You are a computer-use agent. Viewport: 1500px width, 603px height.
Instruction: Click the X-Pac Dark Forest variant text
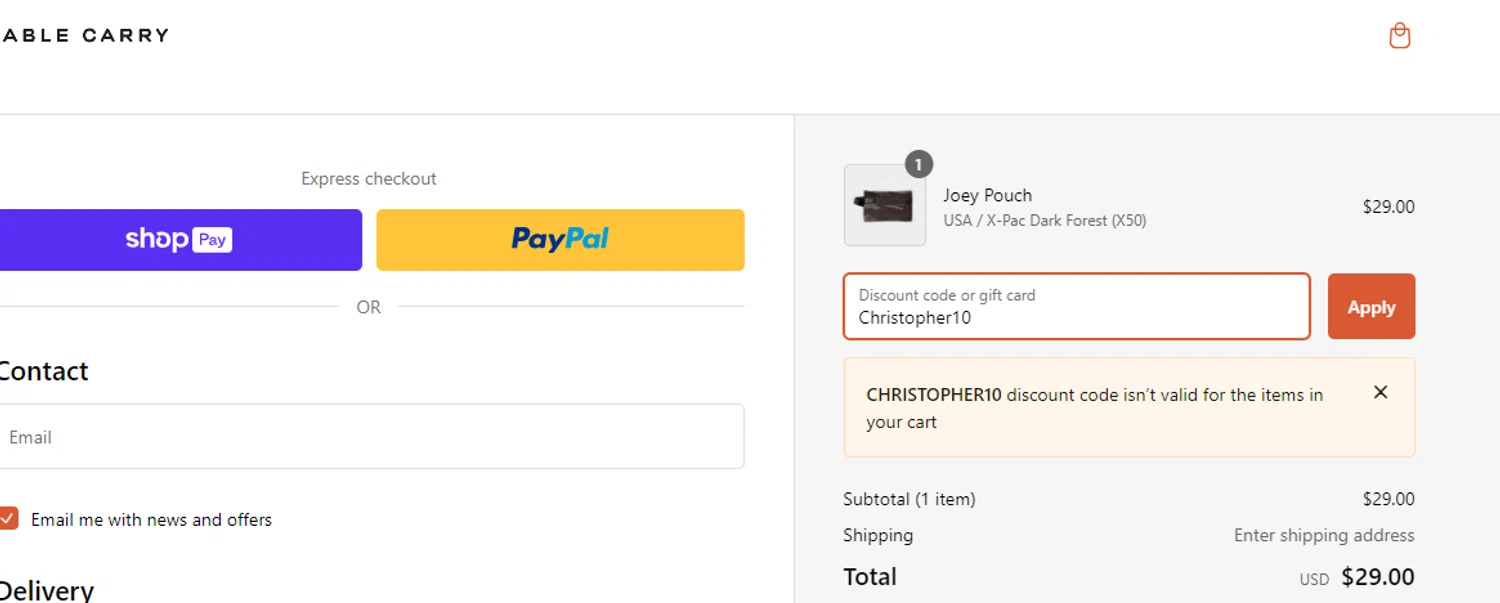coord(1044,221)
